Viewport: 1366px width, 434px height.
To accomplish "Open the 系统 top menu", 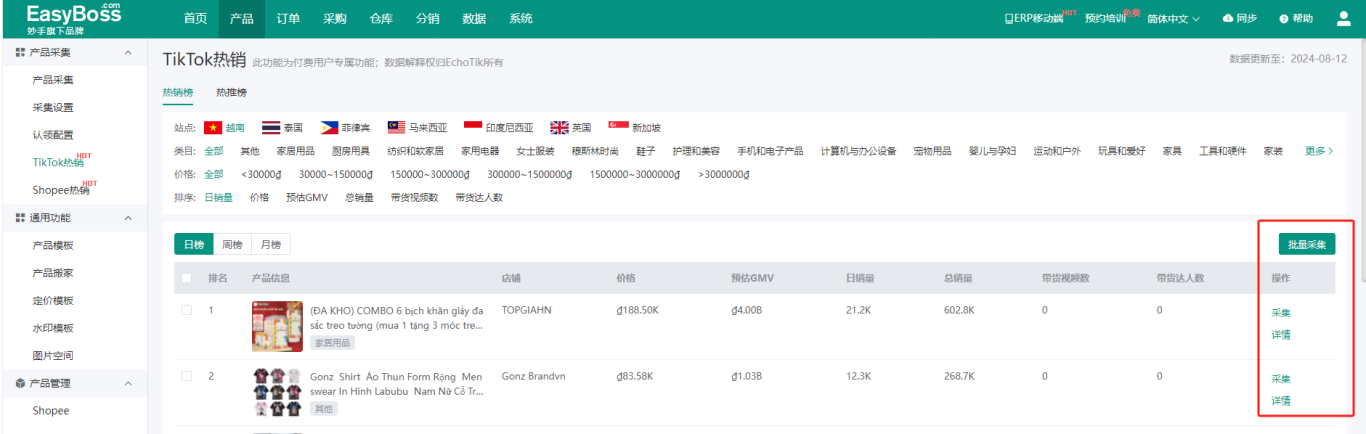I will [521, 19].
